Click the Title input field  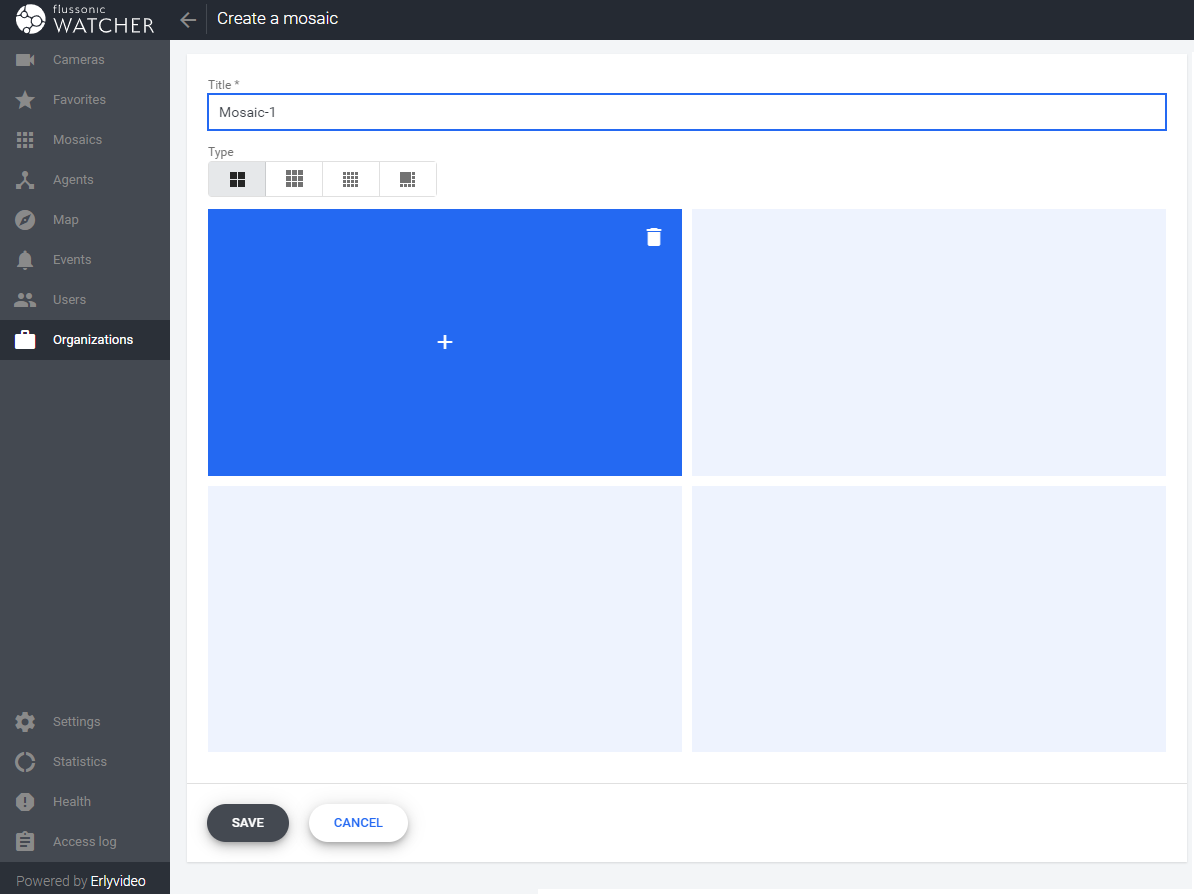pyautogui.click(x=686, y=113)
